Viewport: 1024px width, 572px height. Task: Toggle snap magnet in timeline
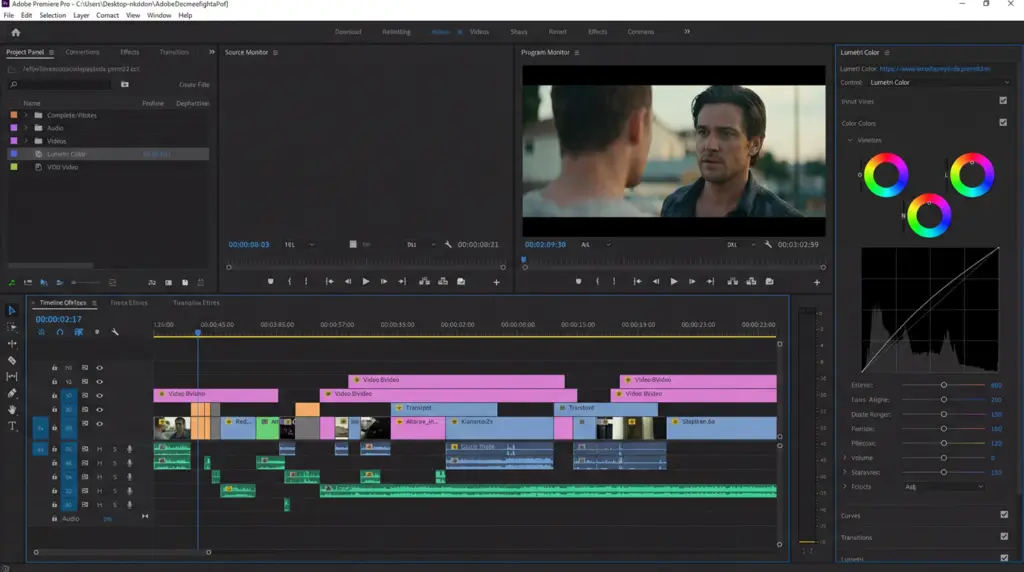coord(59,332)
